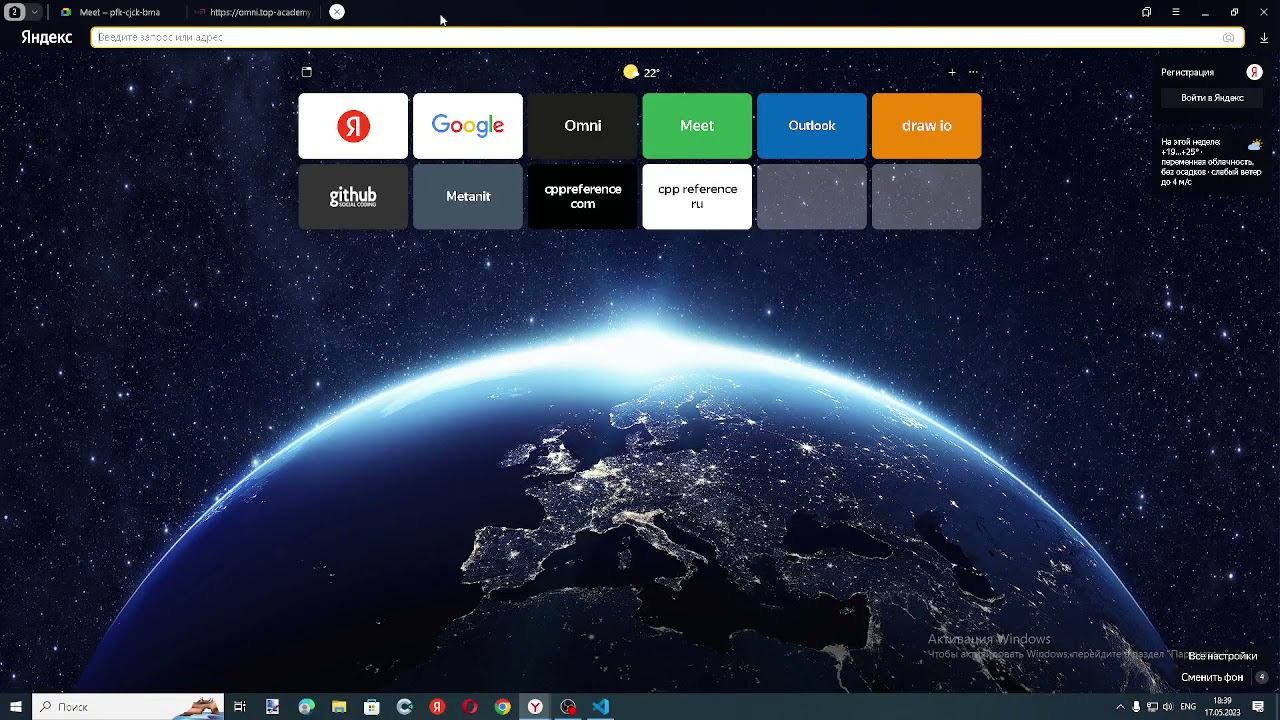Click the Войти в Яндекс button

point(1212,98)
